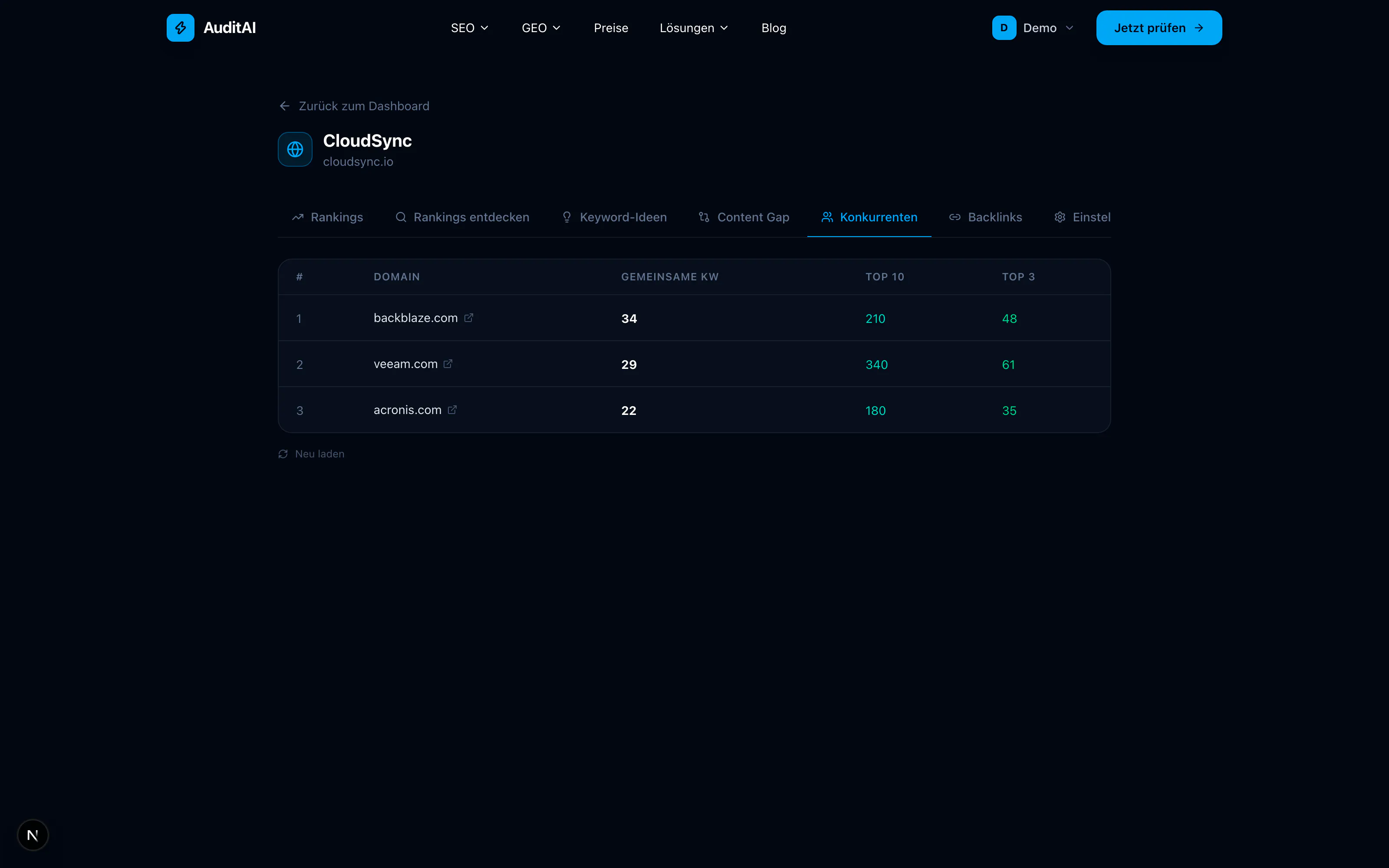
Task: Switch to the Rankings tab
Action: click(x=328, y=217)
